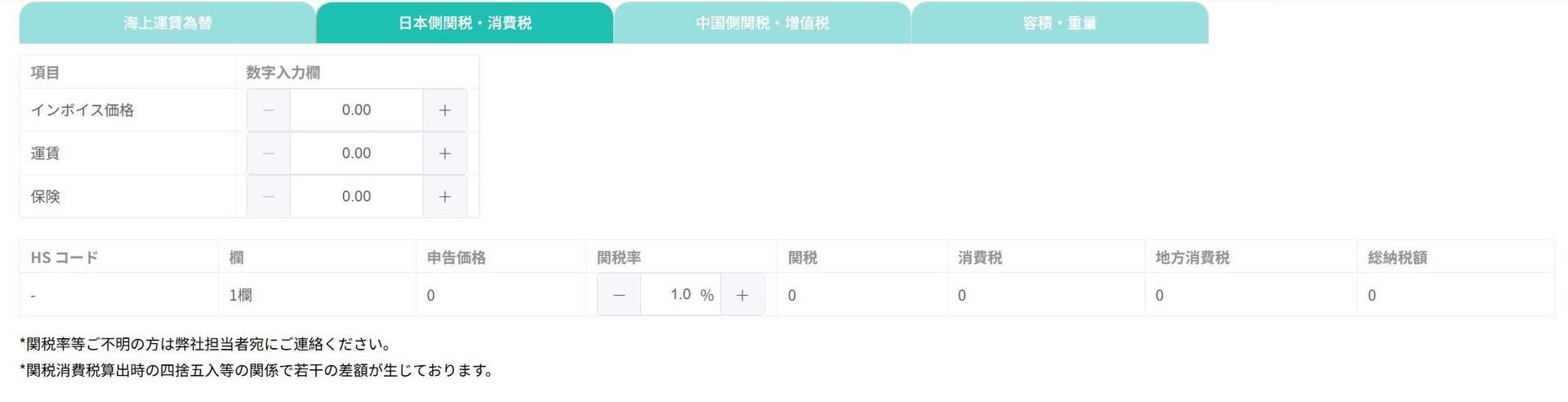The height and width of the screenshot is (402, 1568).
Task: Click the 欄 column header
Action: tap(317, 257)
